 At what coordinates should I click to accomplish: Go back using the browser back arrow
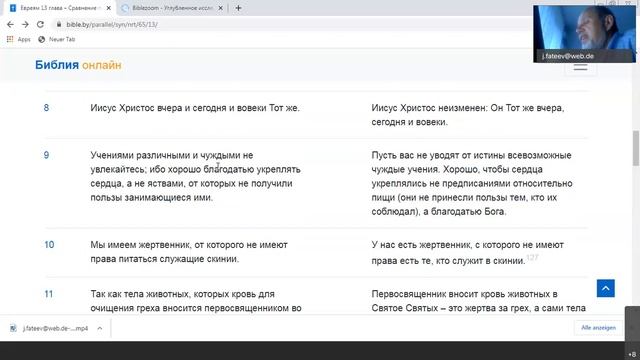pos(10,24)
